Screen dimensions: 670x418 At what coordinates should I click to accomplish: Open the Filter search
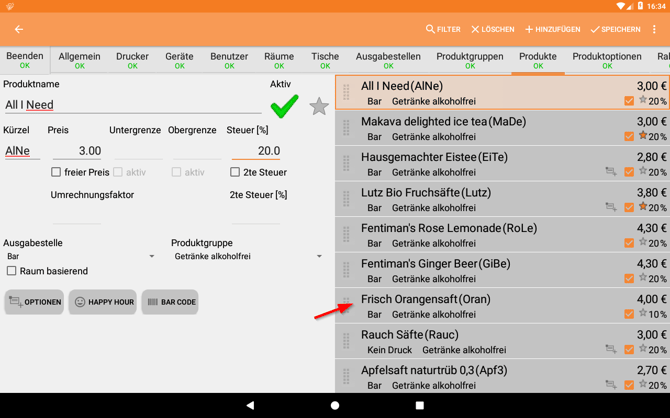click(x=443, y=30)
